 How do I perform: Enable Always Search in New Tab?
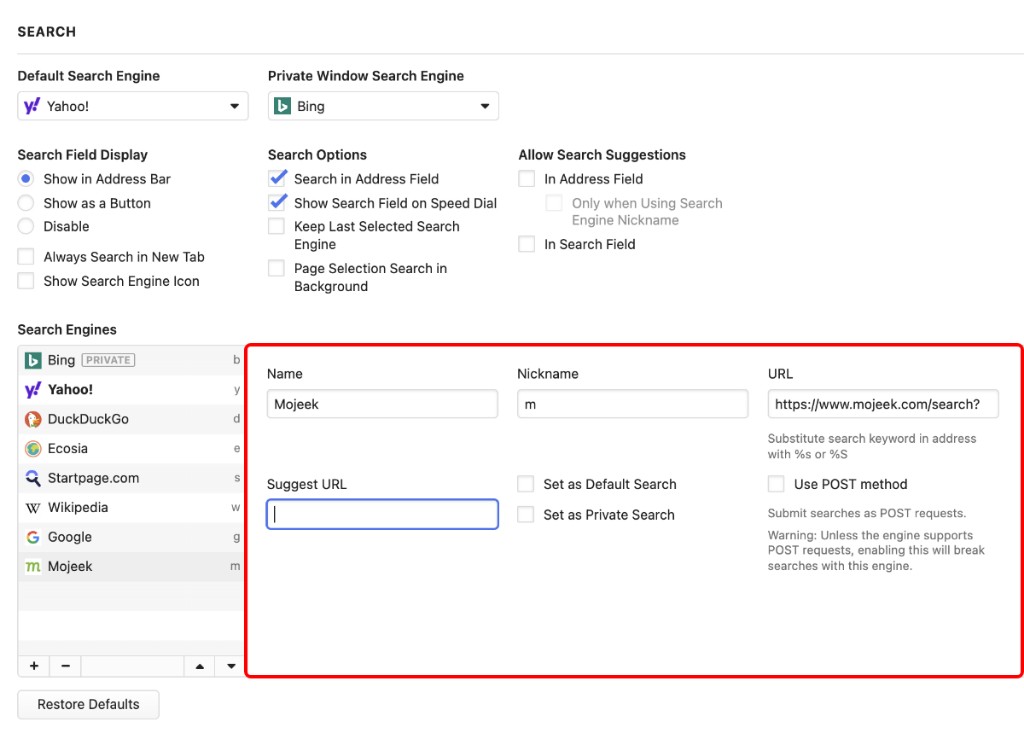click(26, 257)
